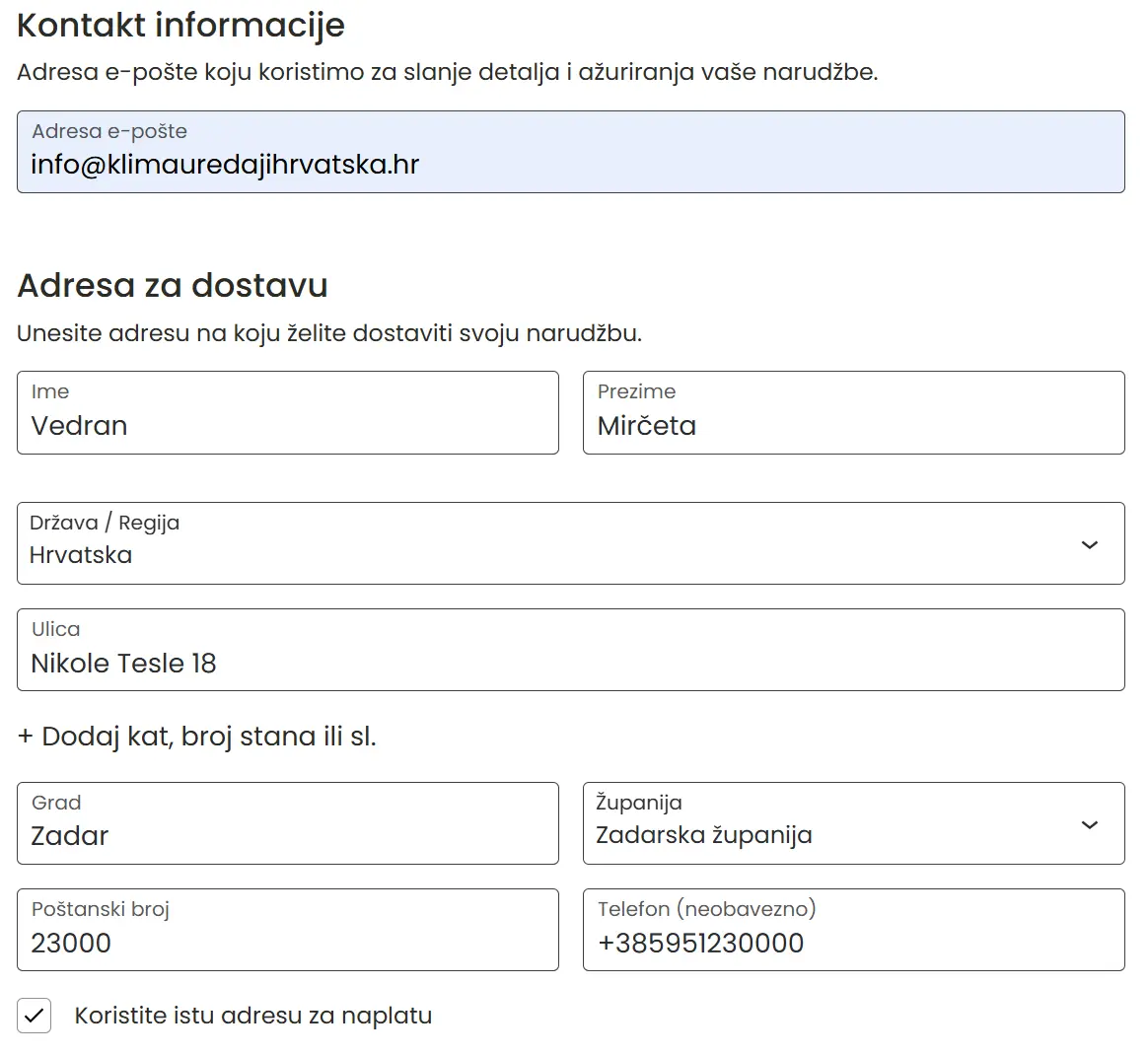
Task: Click the chevron icon beside Zadarska županija
Action: point(1090,823)
